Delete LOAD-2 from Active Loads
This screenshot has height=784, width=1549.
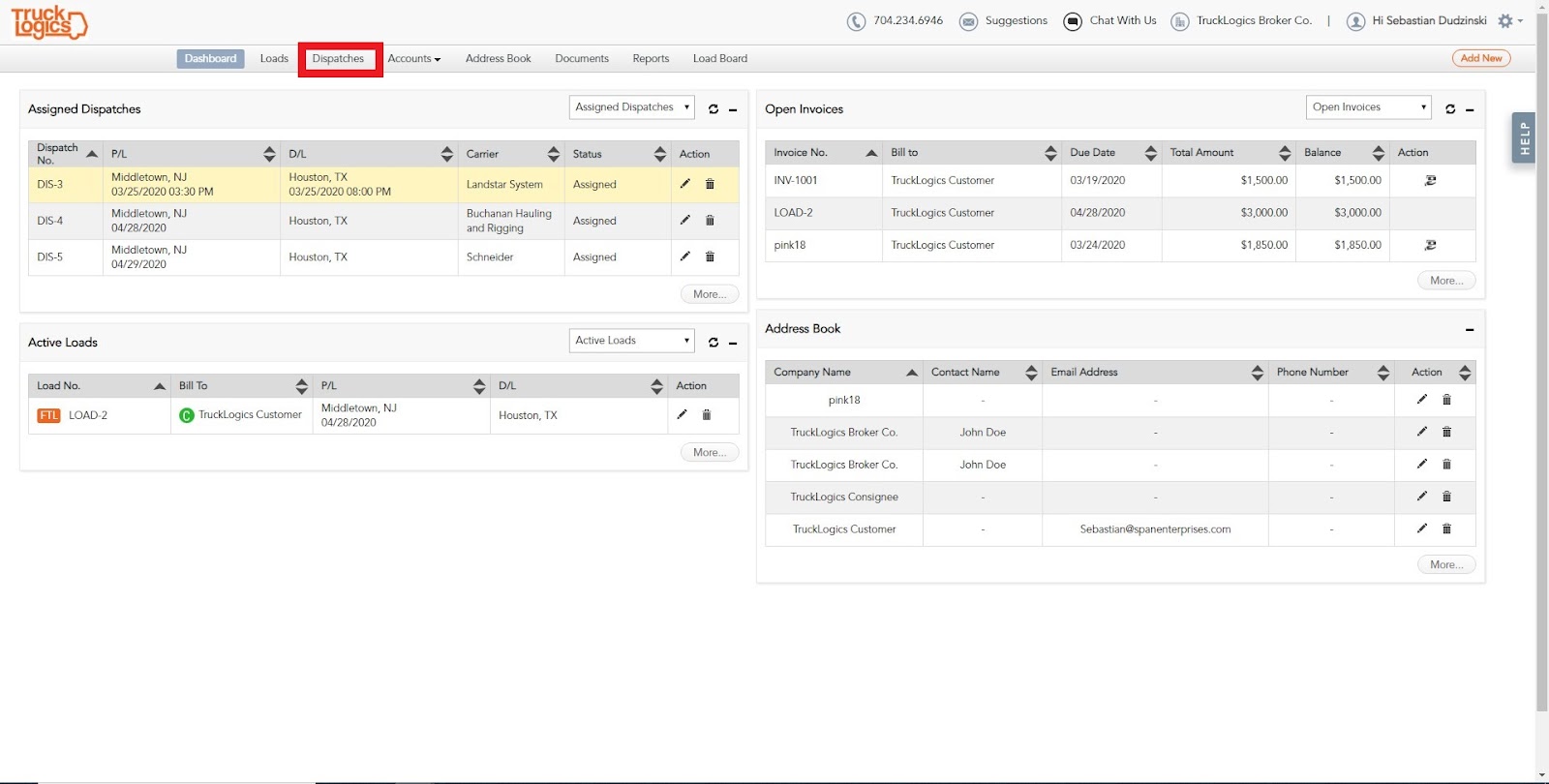707,414
